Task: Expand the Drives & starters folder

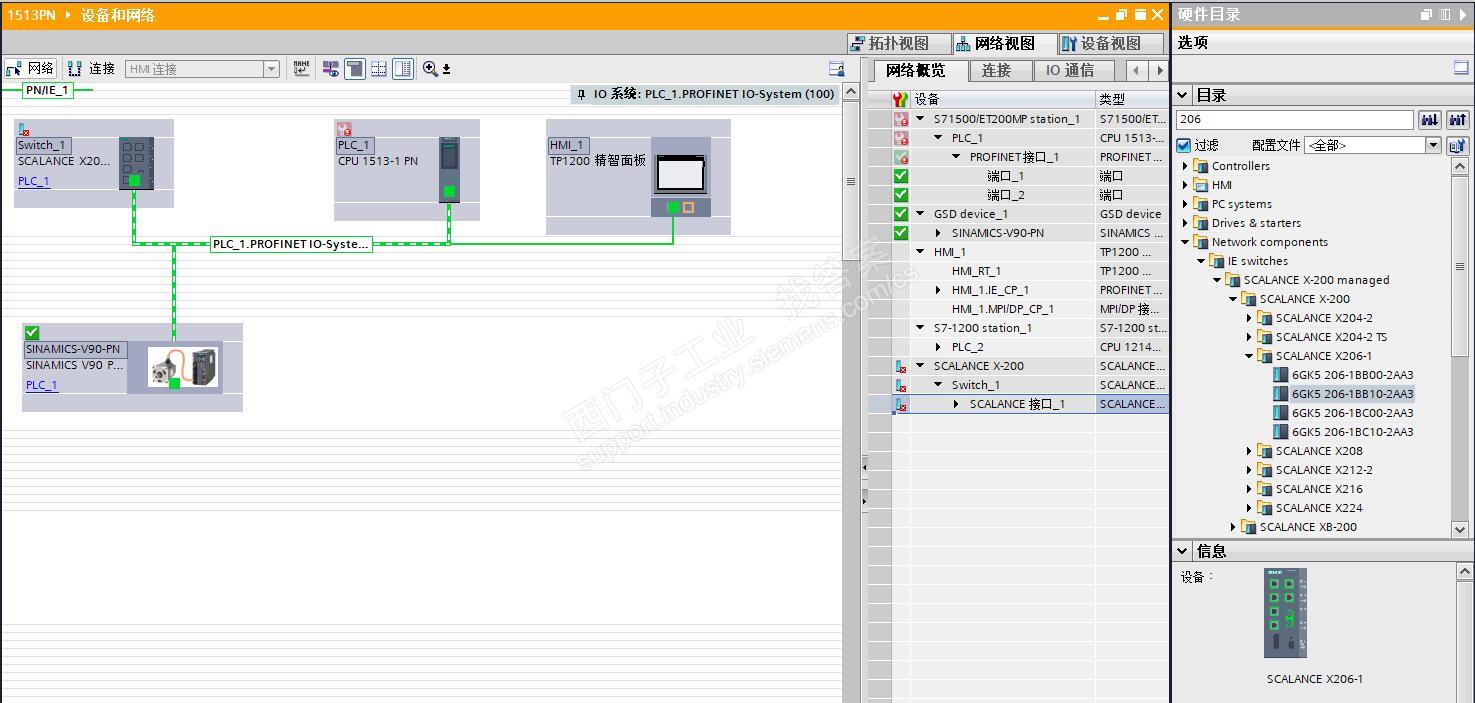Action: [1186, 223]
